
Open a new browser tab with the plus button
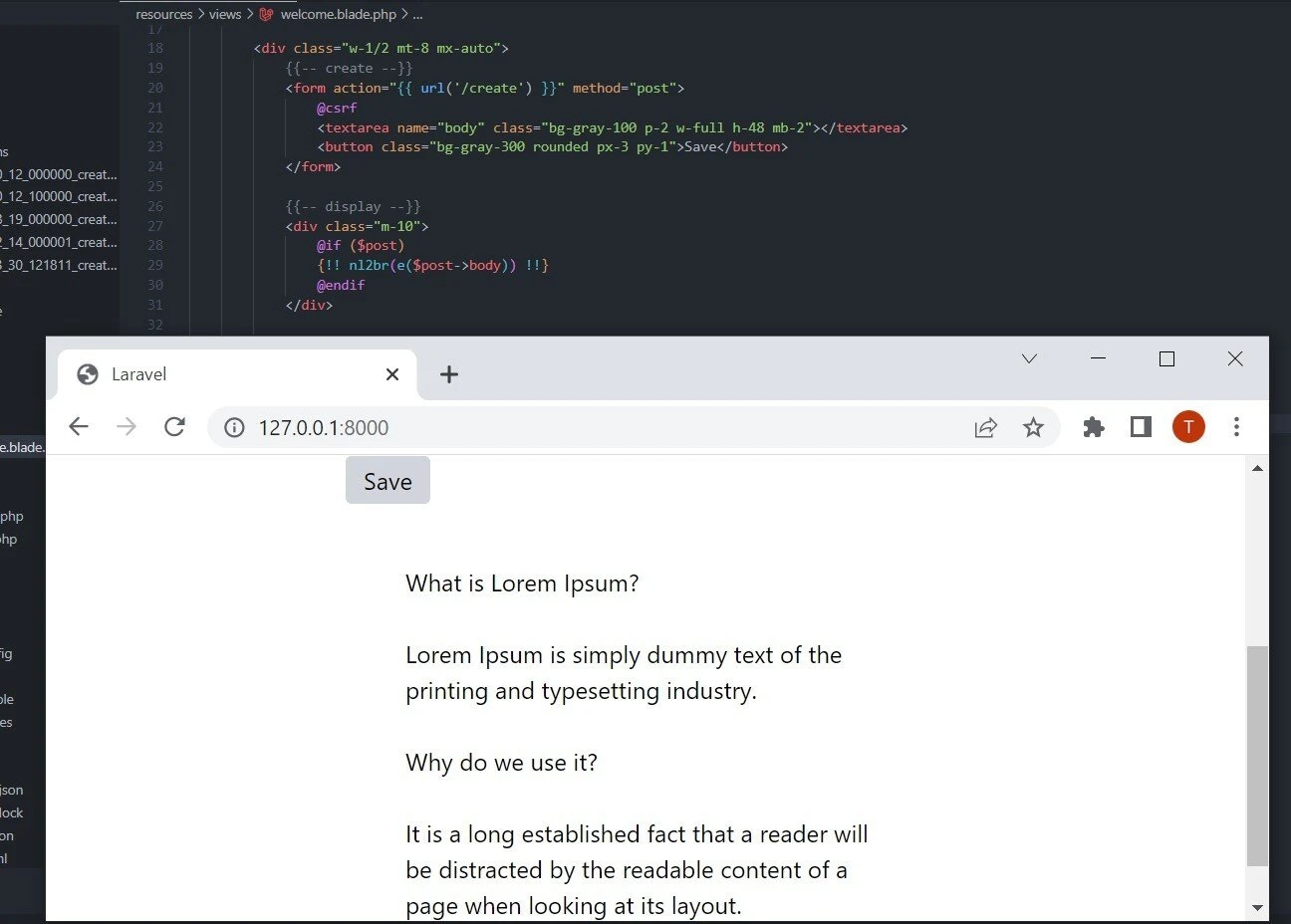coord(448,374)
